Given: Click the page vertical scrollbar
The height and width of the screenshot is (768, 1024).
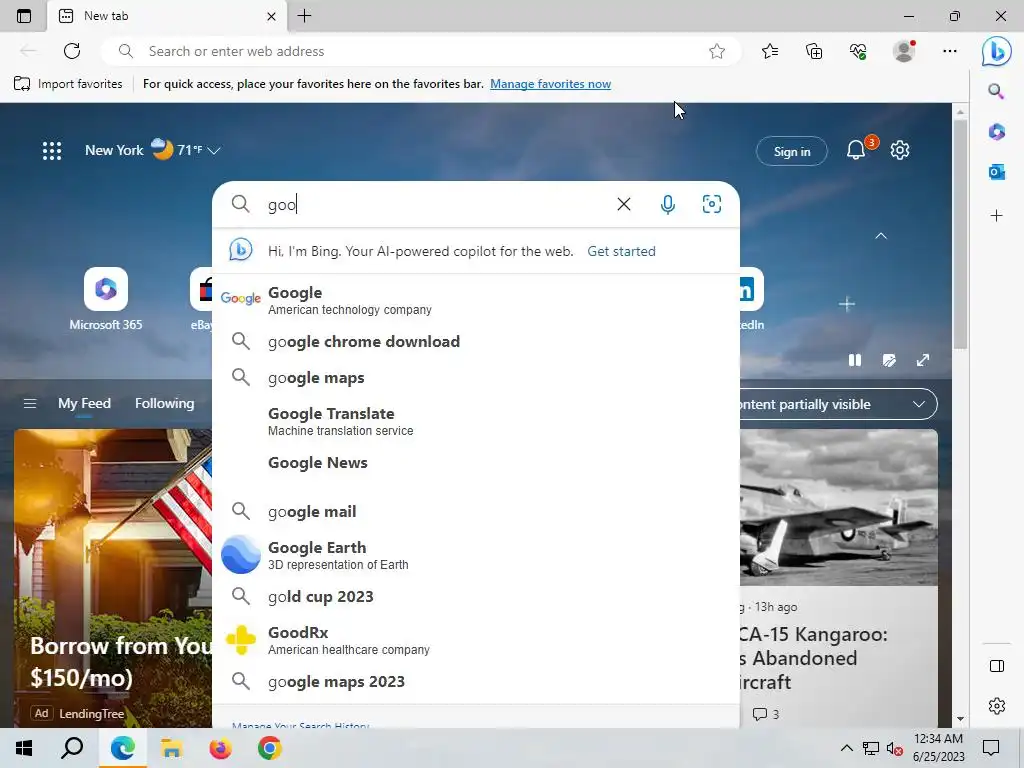Looking at the screenshot, I should tap(960, 232).
